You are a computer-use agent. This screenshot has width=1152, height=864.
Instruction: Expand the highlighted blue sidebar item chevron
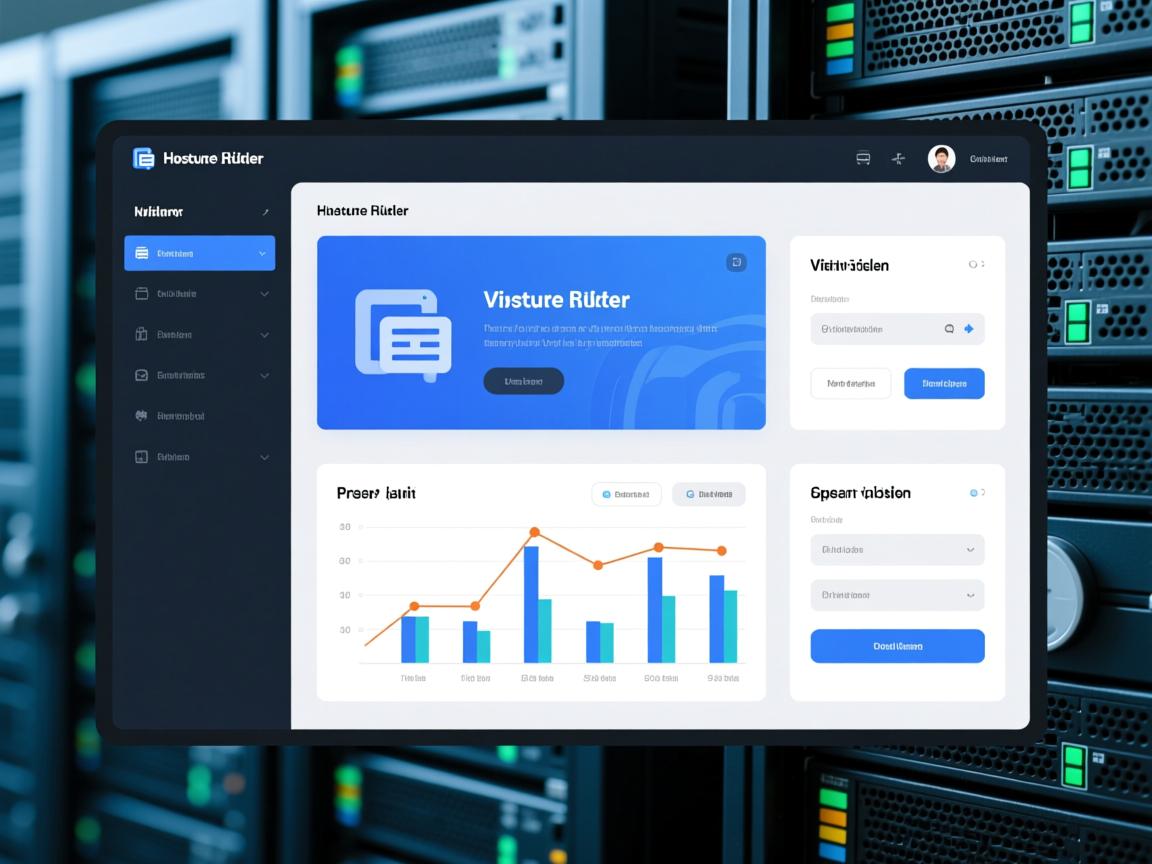tap(263, 254)
